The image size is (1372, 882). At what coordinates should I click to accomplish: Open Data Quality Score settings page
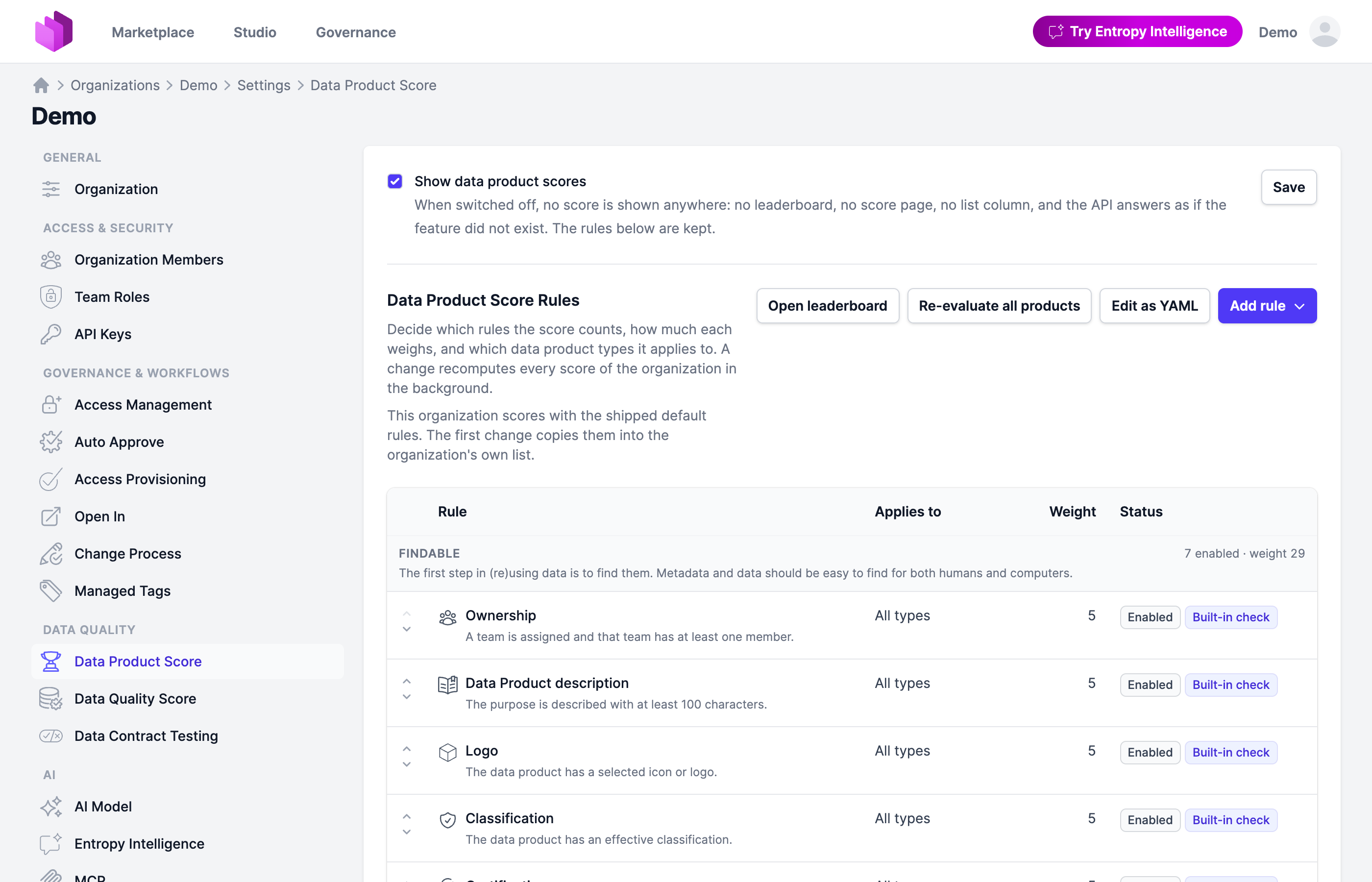[x=135, y=699]
